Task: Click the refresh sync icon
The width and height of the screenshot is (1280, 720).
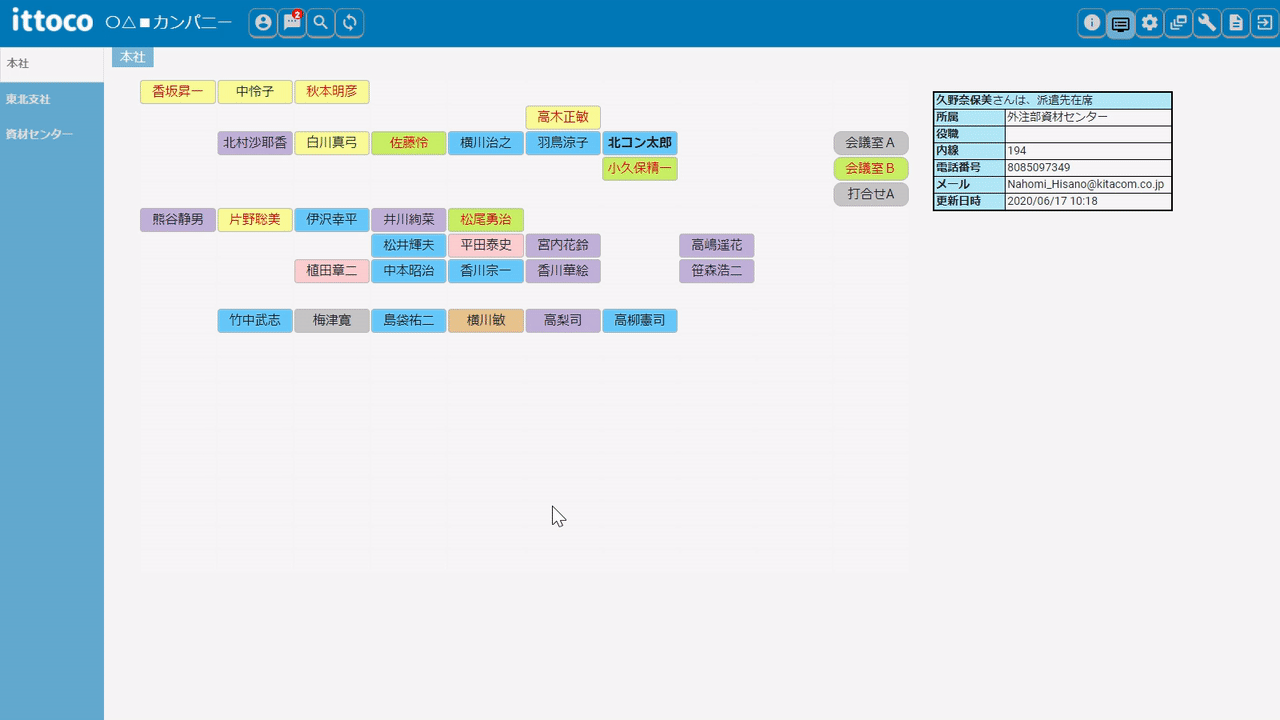Action: click(349, 23)
